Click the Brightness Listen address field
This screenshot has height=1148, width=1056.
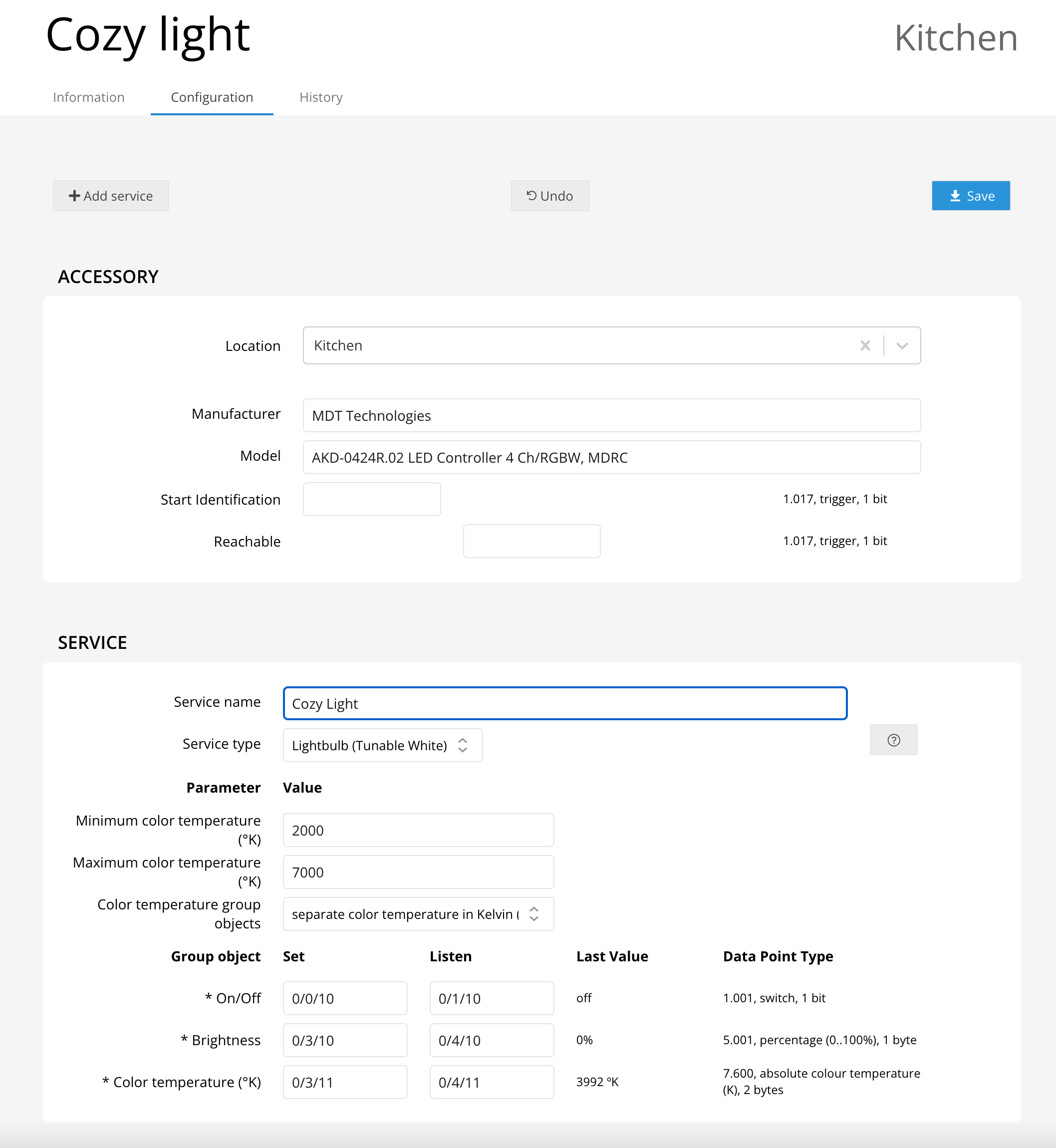(x=491, y=1040)
